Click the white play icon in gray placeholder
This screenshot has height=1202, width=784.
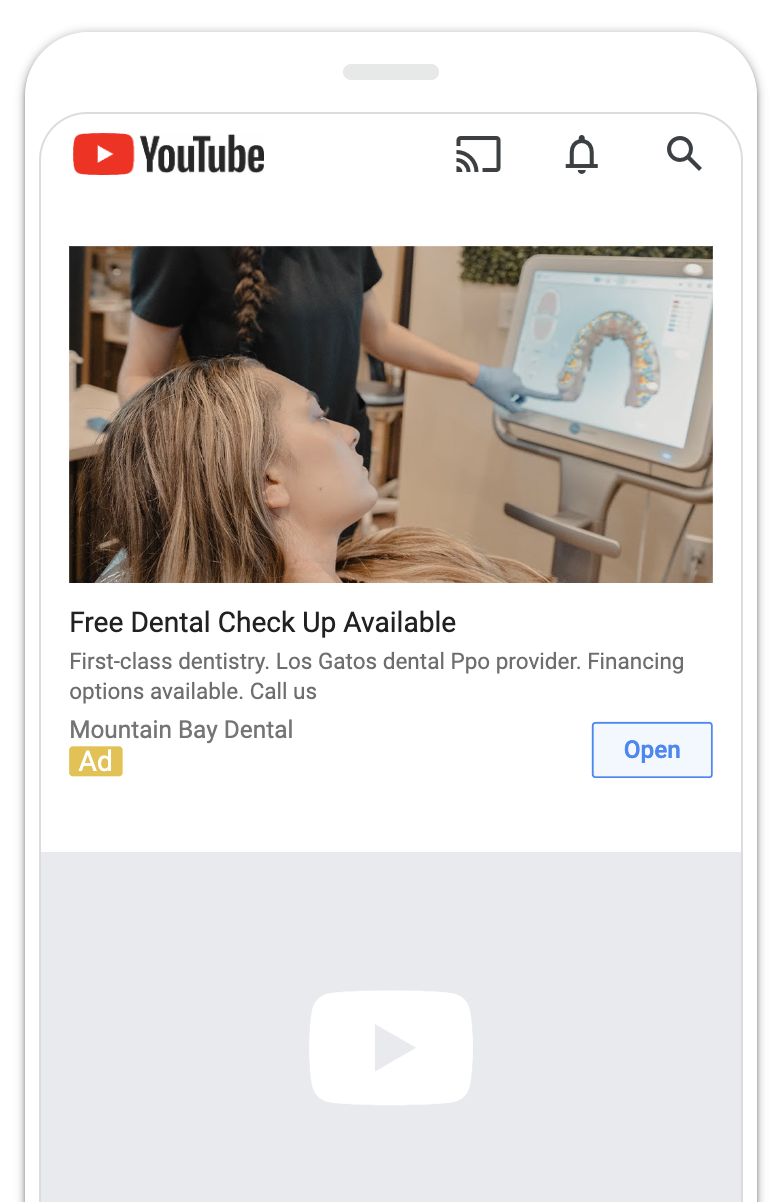tap(391, 1048)
